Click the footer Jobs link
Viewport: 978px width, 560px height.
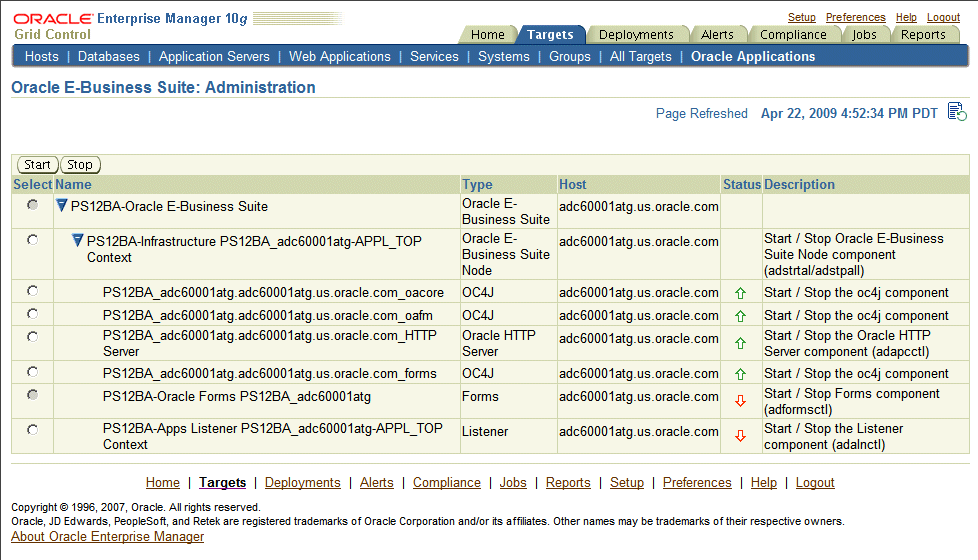pos(513,483)
